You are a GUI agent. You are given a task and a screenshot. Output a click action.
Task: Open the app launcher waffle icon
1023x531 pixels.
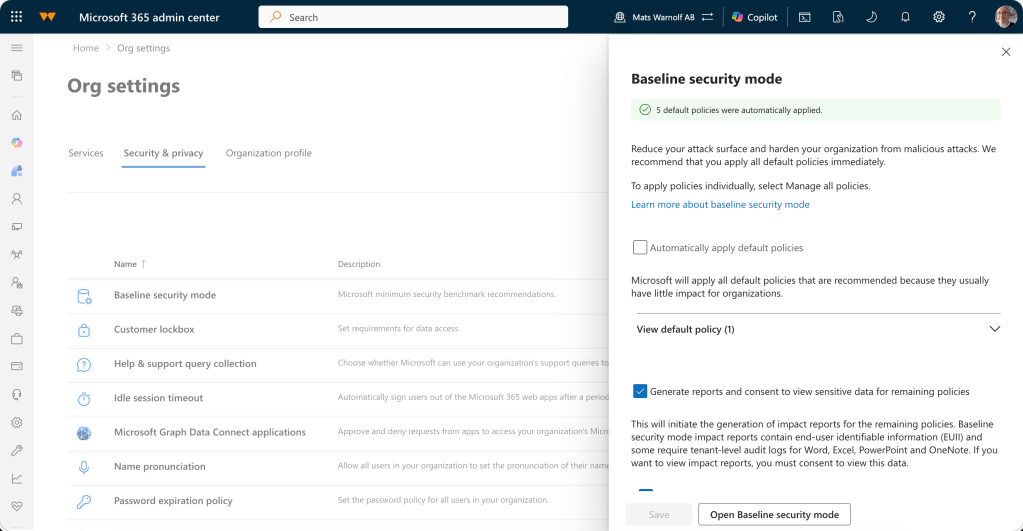pos(16,17)
